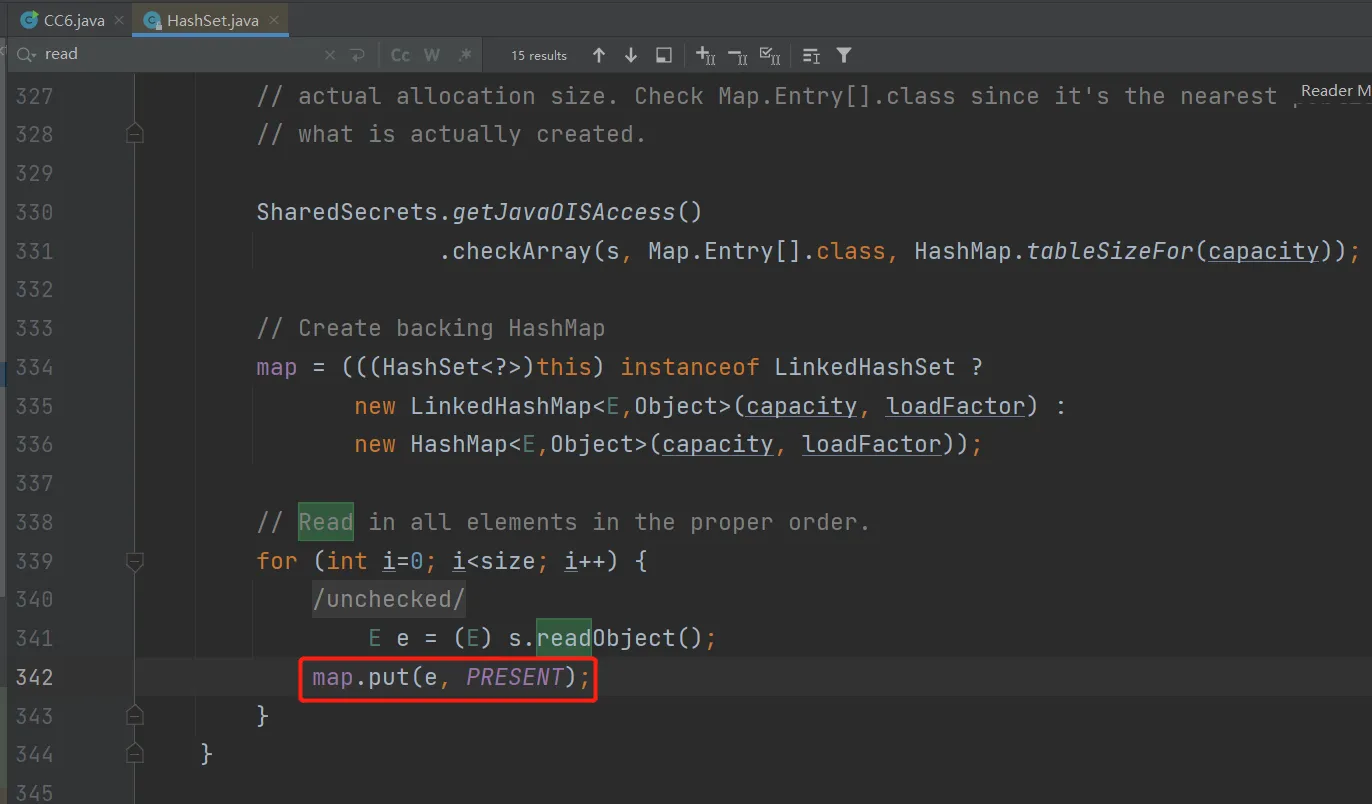The height and width of the screenshot is (804, 1372).
Task: Click the fold end marker at line 343
Action: tap(135, 716)
